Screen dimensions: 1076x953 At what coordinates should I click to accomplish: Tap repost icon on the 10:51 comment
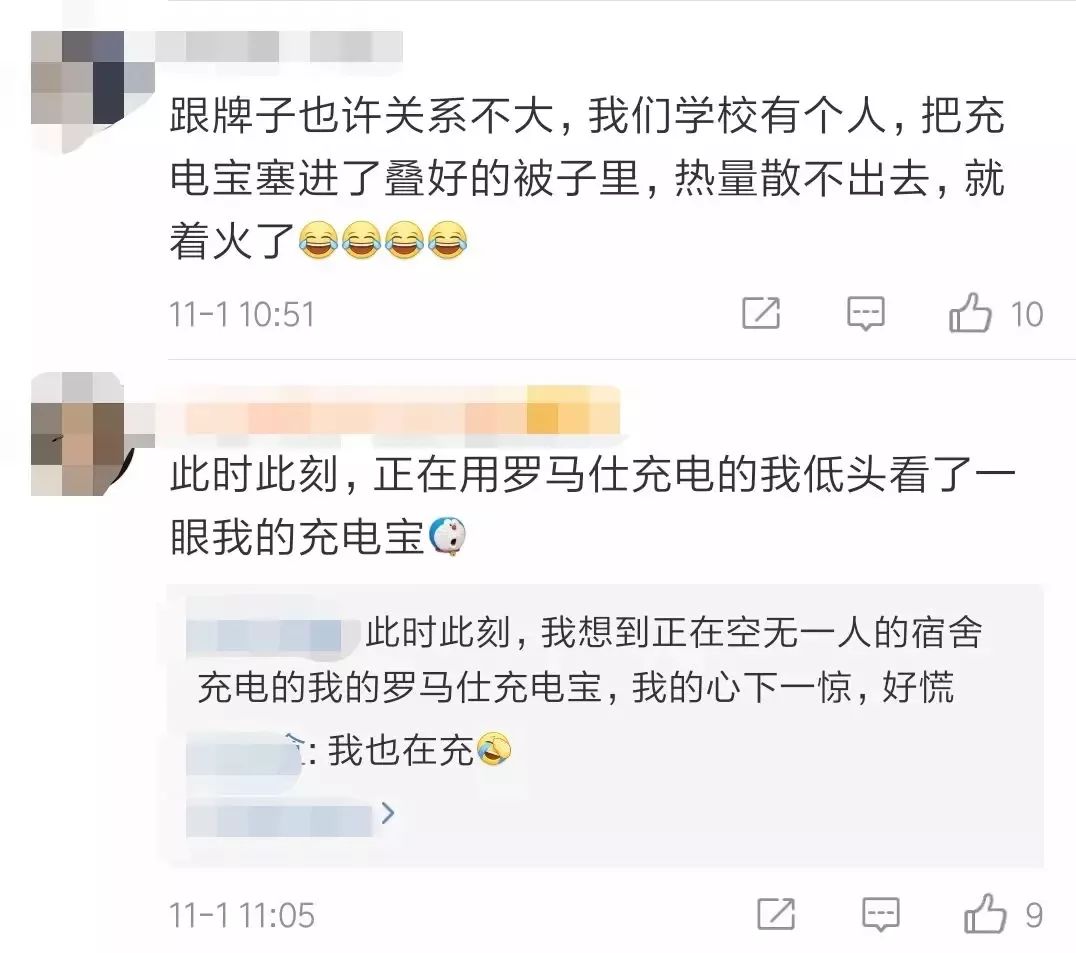tap(762, 314)
